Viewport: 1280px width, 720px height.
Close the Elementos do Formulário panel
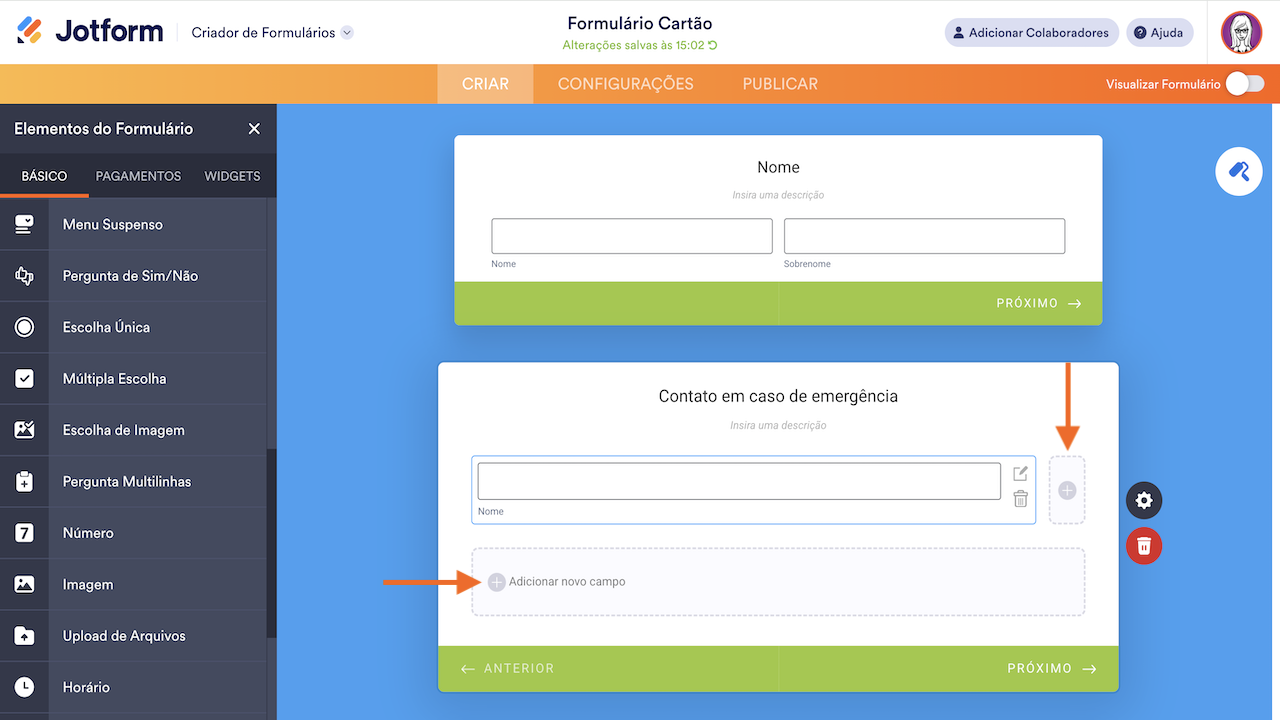(x=254, y=129)
